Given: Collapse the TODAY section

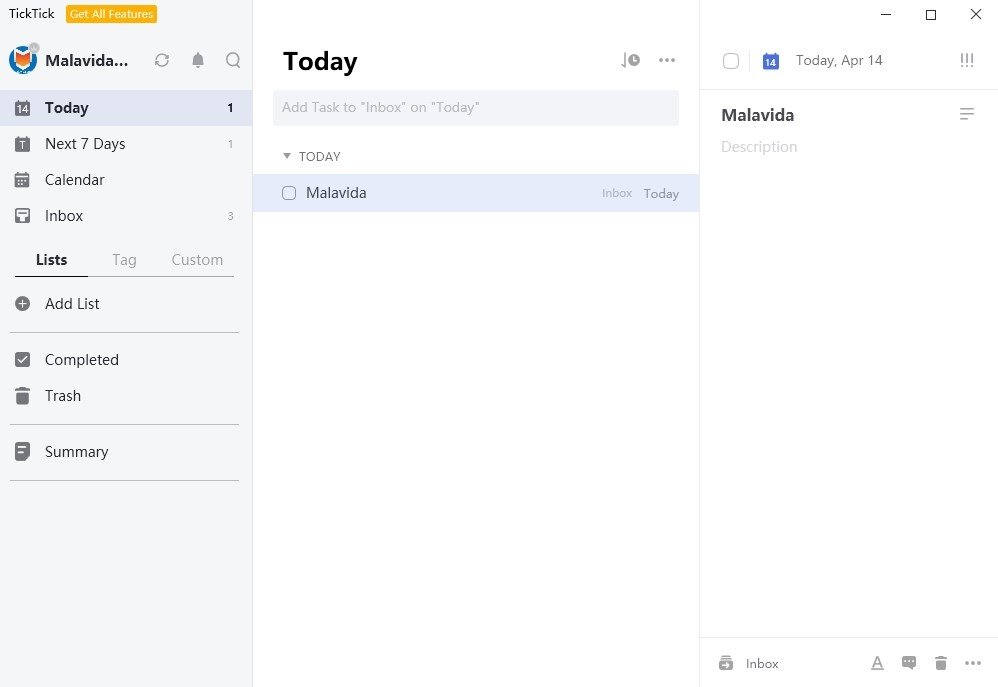Looking at the screenshot, I should [287, 156].
